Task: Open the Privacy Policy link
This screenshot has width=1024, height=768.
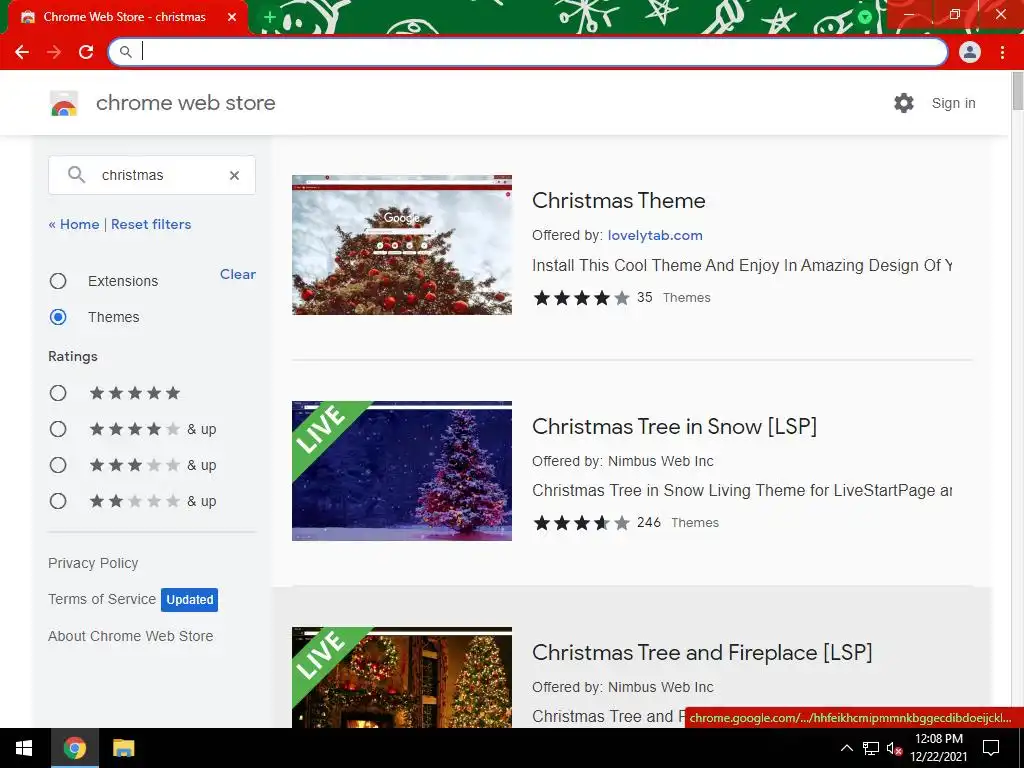Action: (93, 563)
